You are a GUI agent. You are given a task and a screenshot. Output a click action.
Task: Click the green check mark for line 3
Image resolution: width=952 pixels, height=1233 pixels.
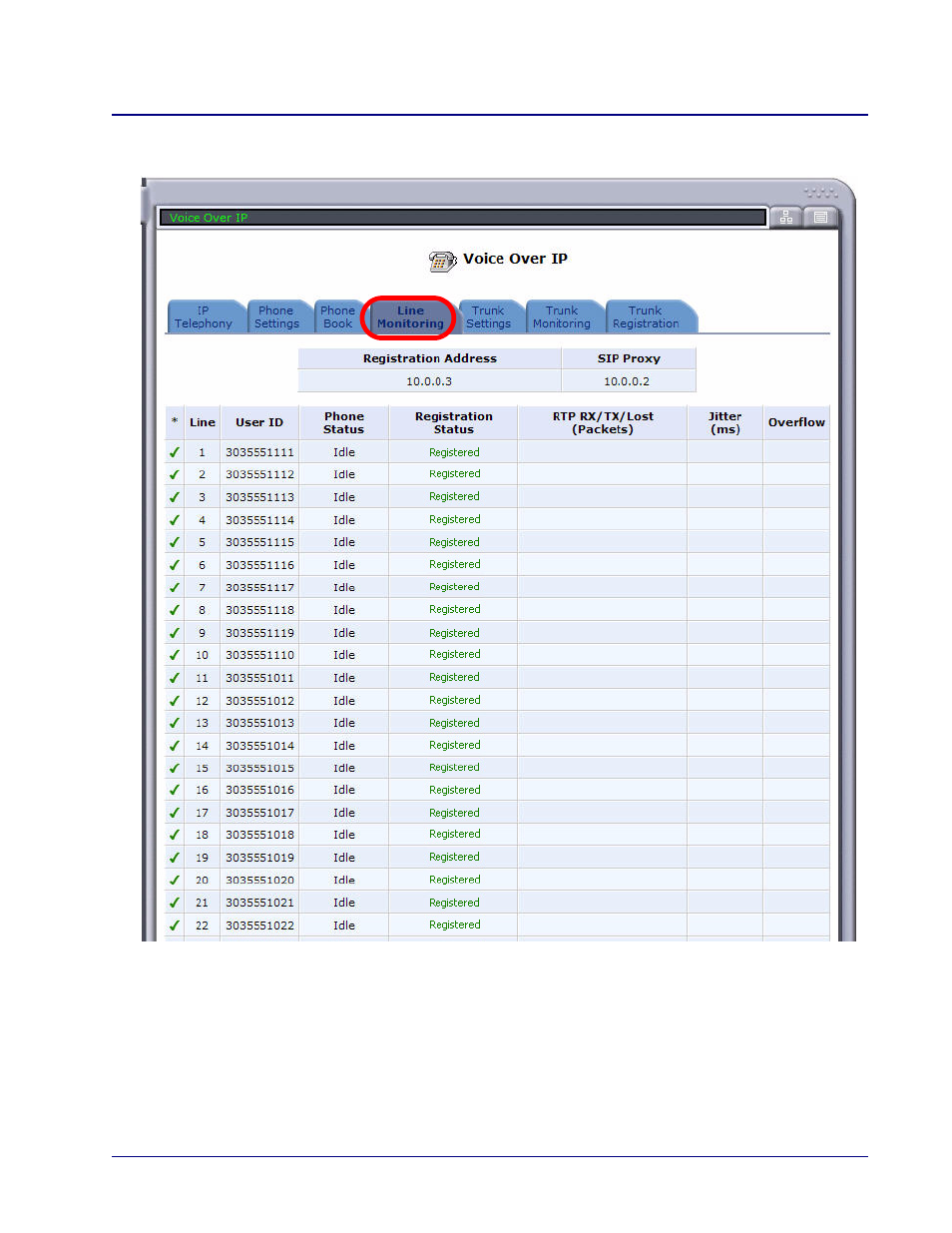tap(175, 497)
